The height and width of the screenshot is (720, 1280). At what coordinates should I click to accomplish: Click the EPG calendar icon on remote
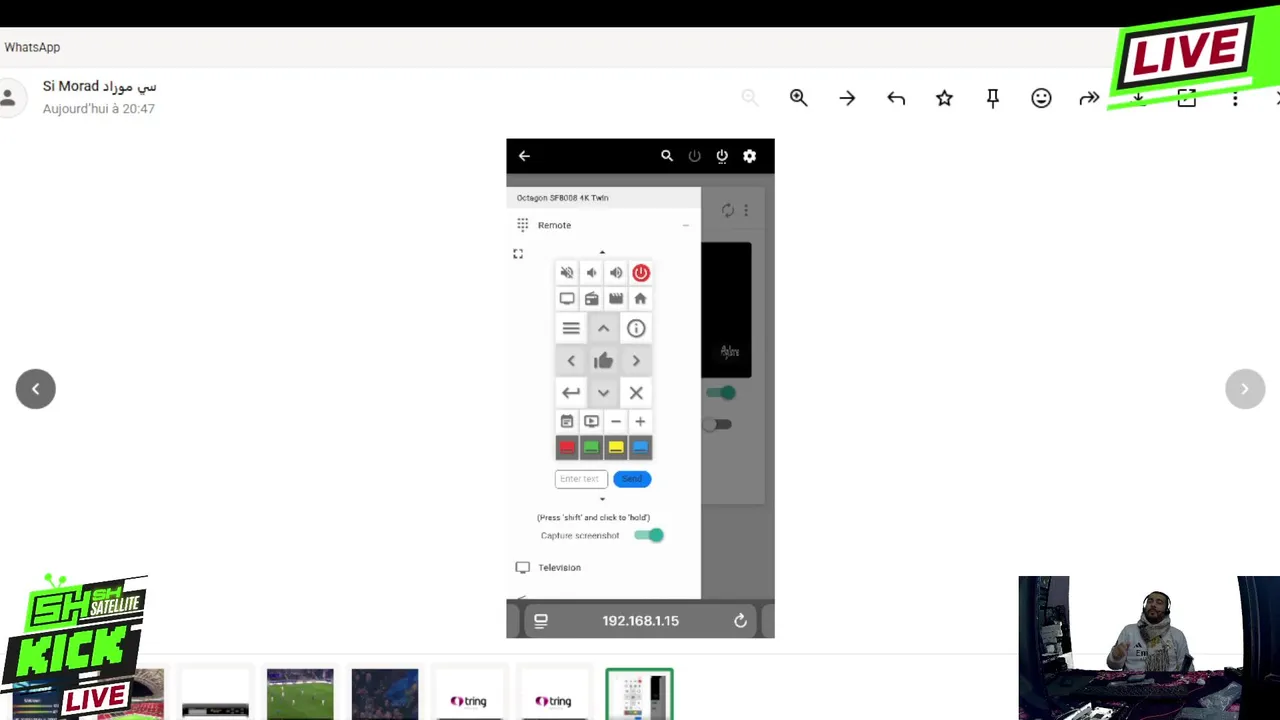[x=567, y=422]
